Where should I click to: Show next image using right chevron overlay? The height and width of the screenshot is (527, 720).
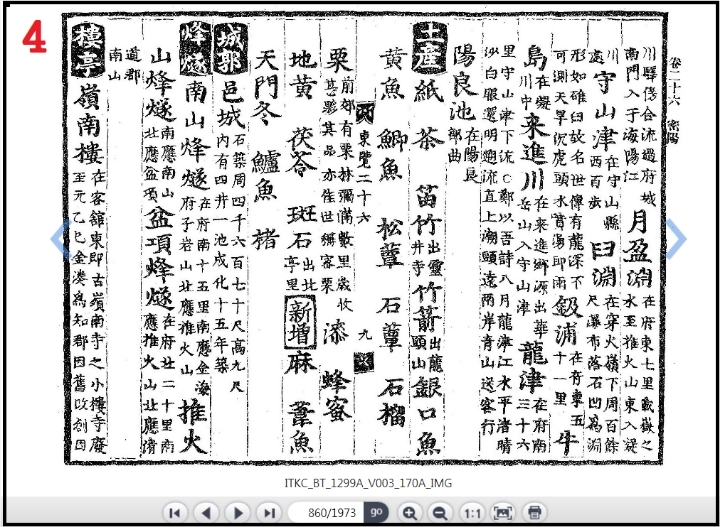[676, 238]
